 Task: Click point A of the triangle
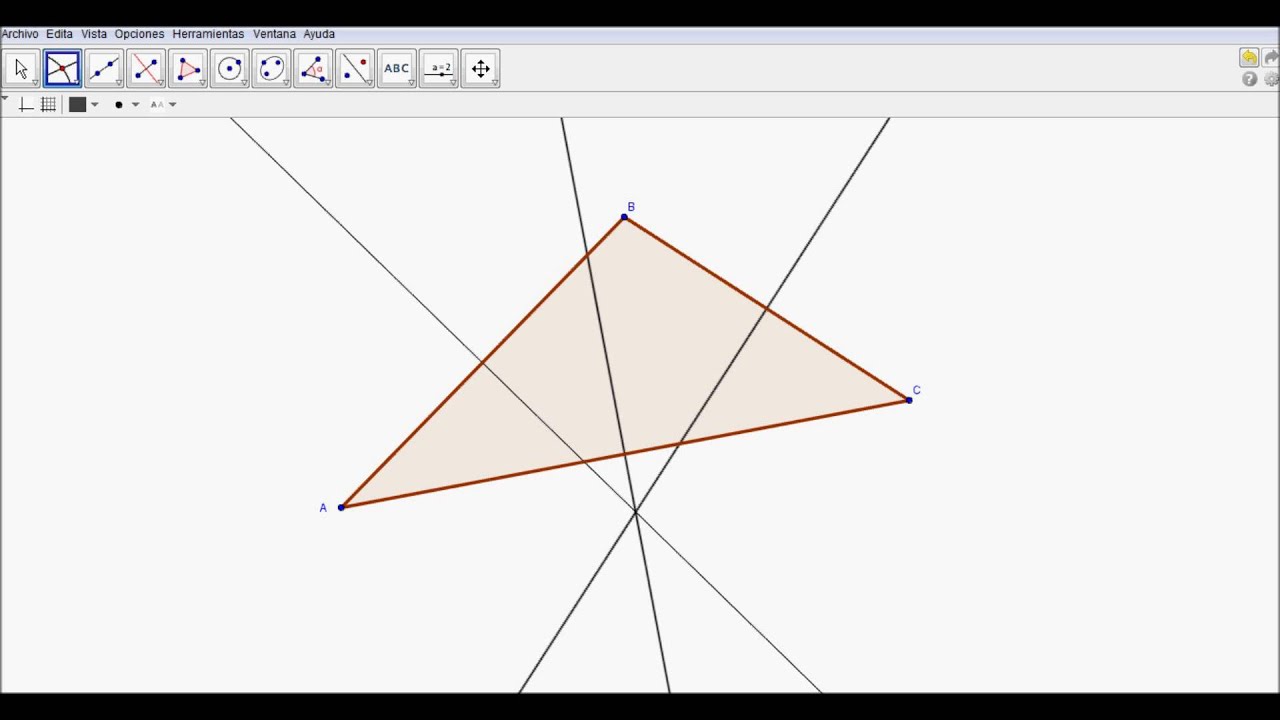point(341,507)
